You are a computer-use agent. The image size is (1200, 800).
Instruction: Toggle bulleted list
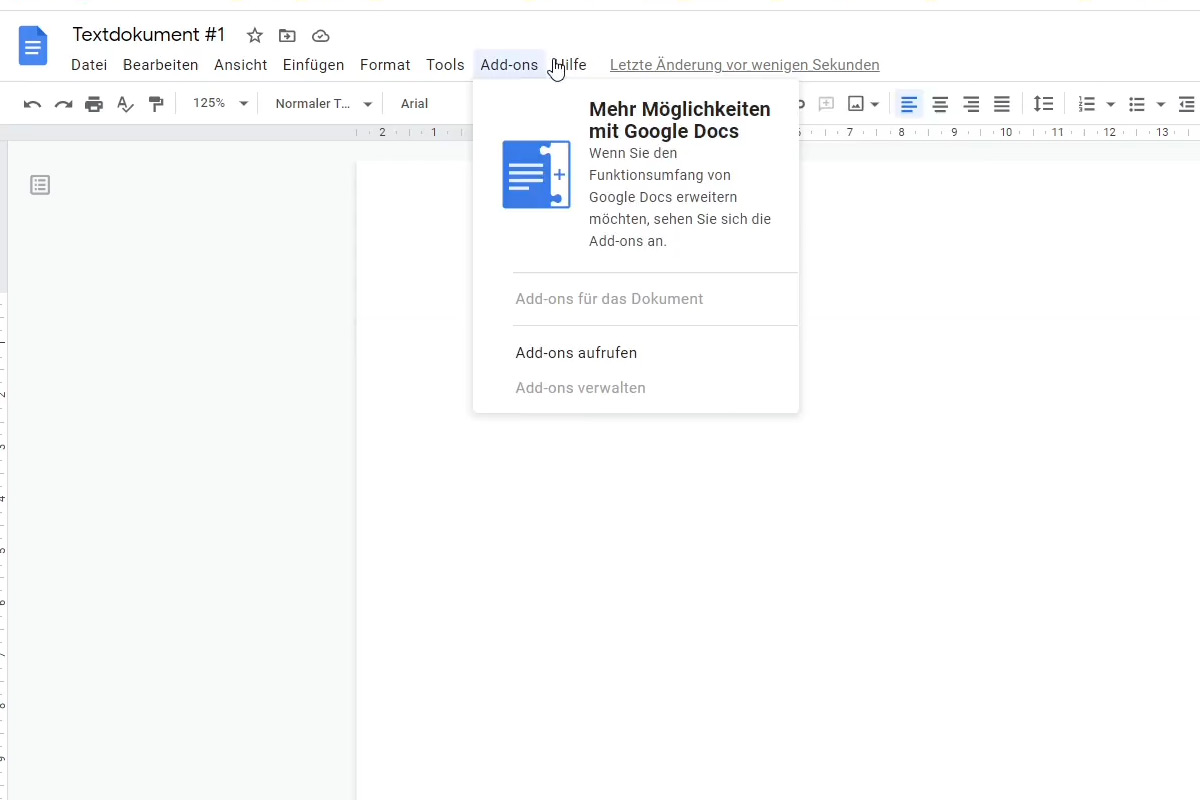point(1137,104)
